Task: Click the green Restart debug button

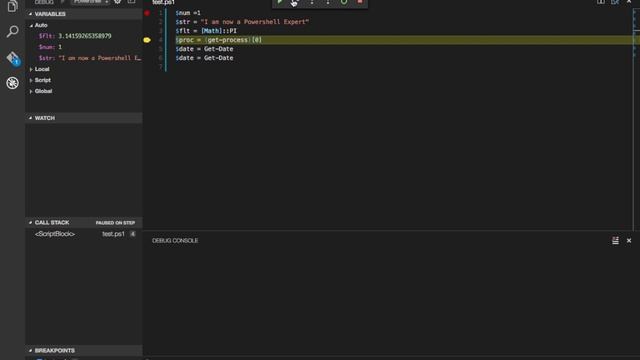Action: pos(344,2)
